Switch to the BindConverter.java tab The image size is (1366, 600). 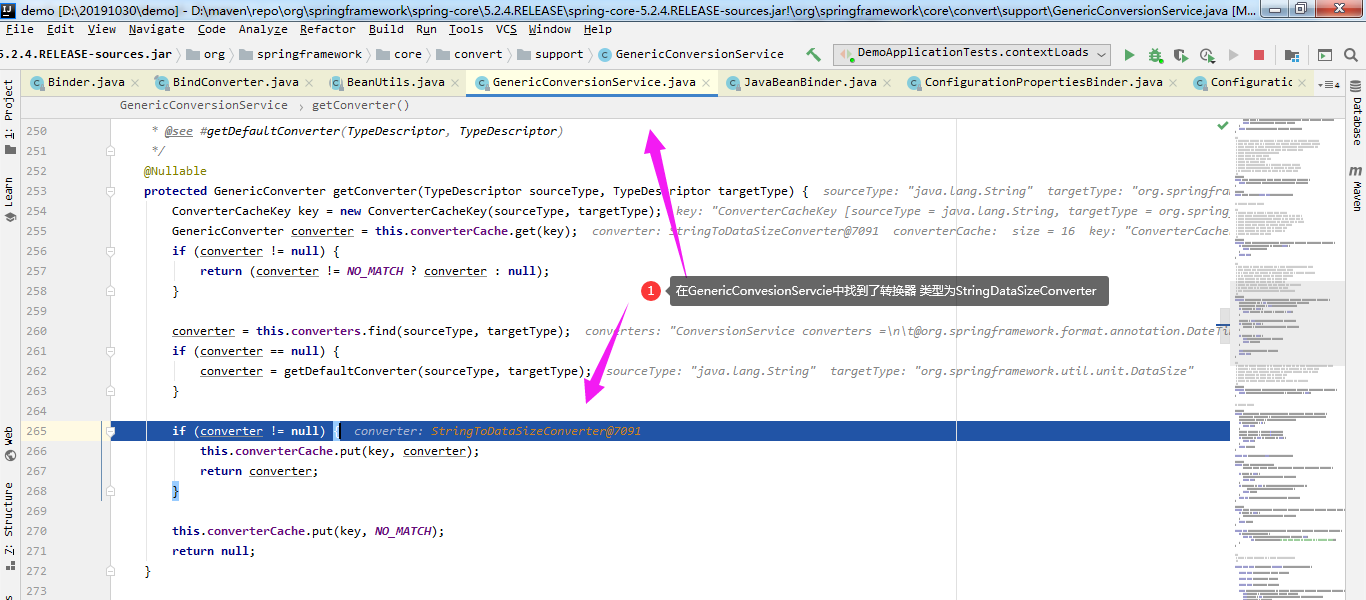(236, 83)
